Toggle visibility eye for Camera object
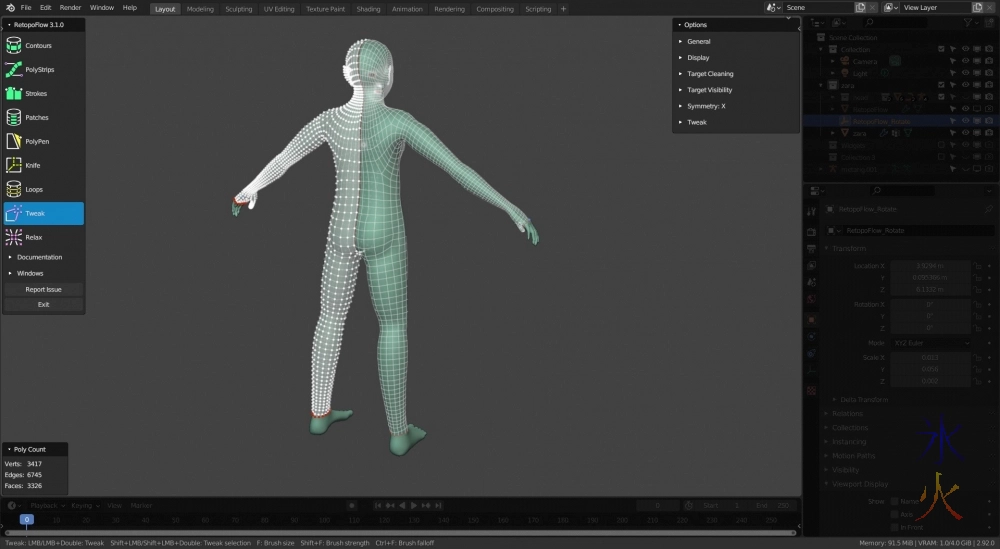 [x=965, y=61]
